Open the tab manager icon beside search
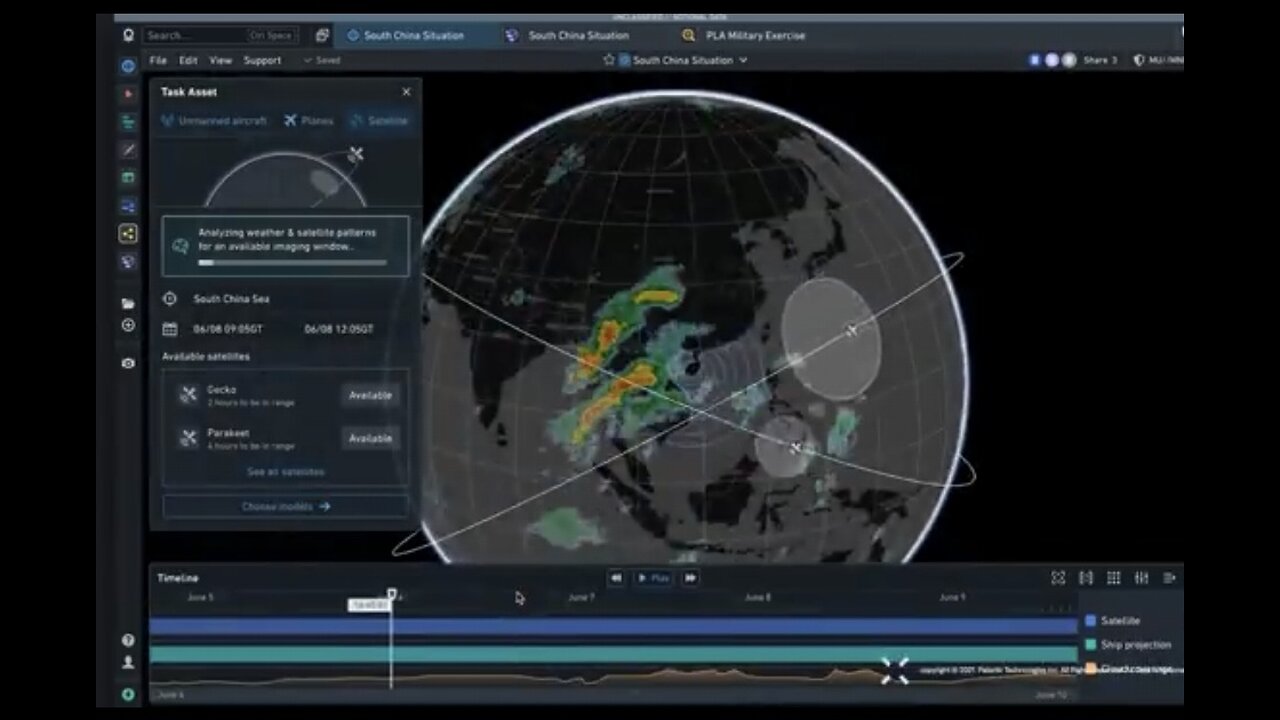Image resolution: width=1280 pixels, height=720 pixels. pyautogui.click(x=322, y=35)
